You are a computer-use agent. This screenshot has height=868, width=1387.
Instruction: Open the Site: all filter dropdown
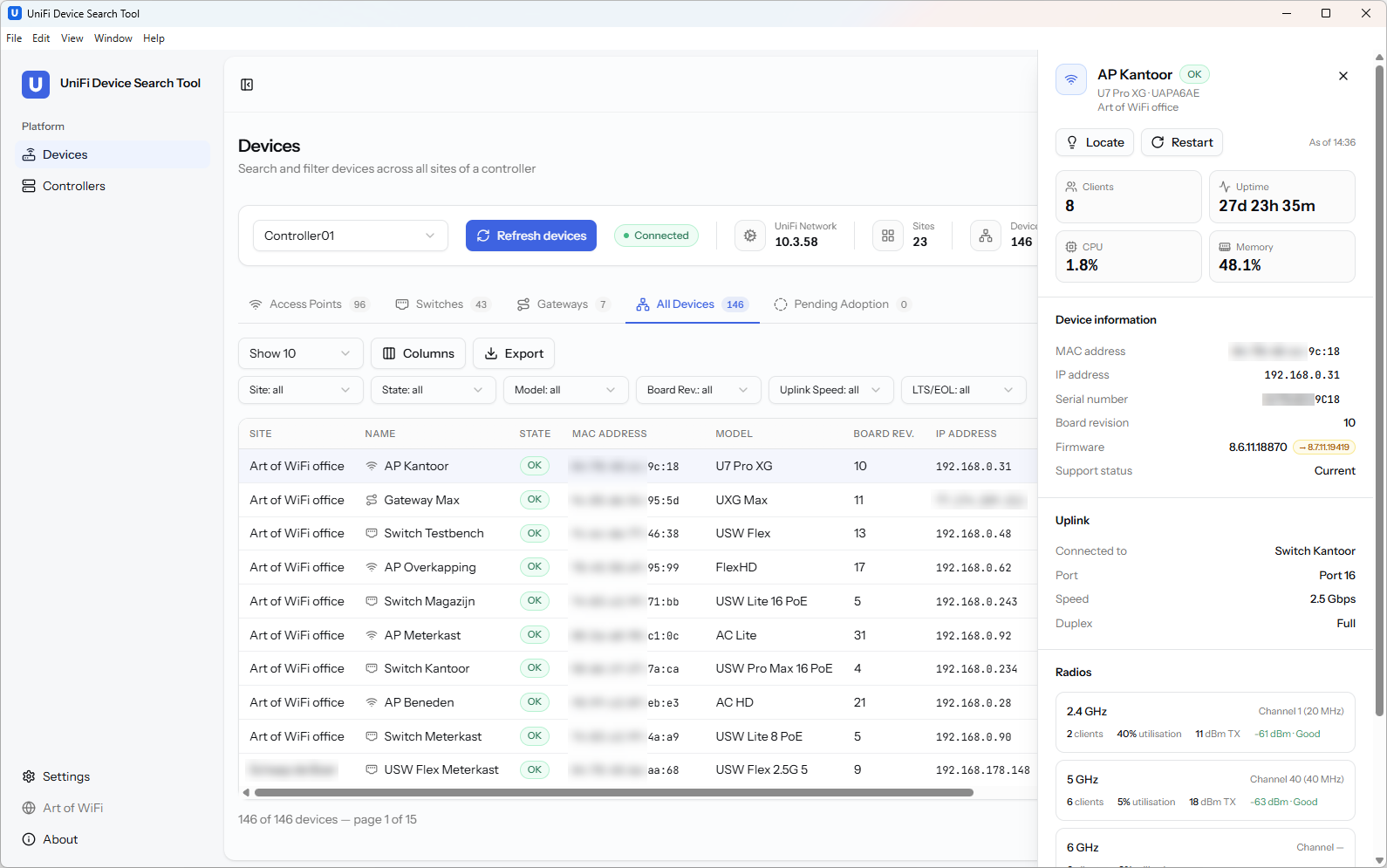pyautogui.click(x=301, y=390)
